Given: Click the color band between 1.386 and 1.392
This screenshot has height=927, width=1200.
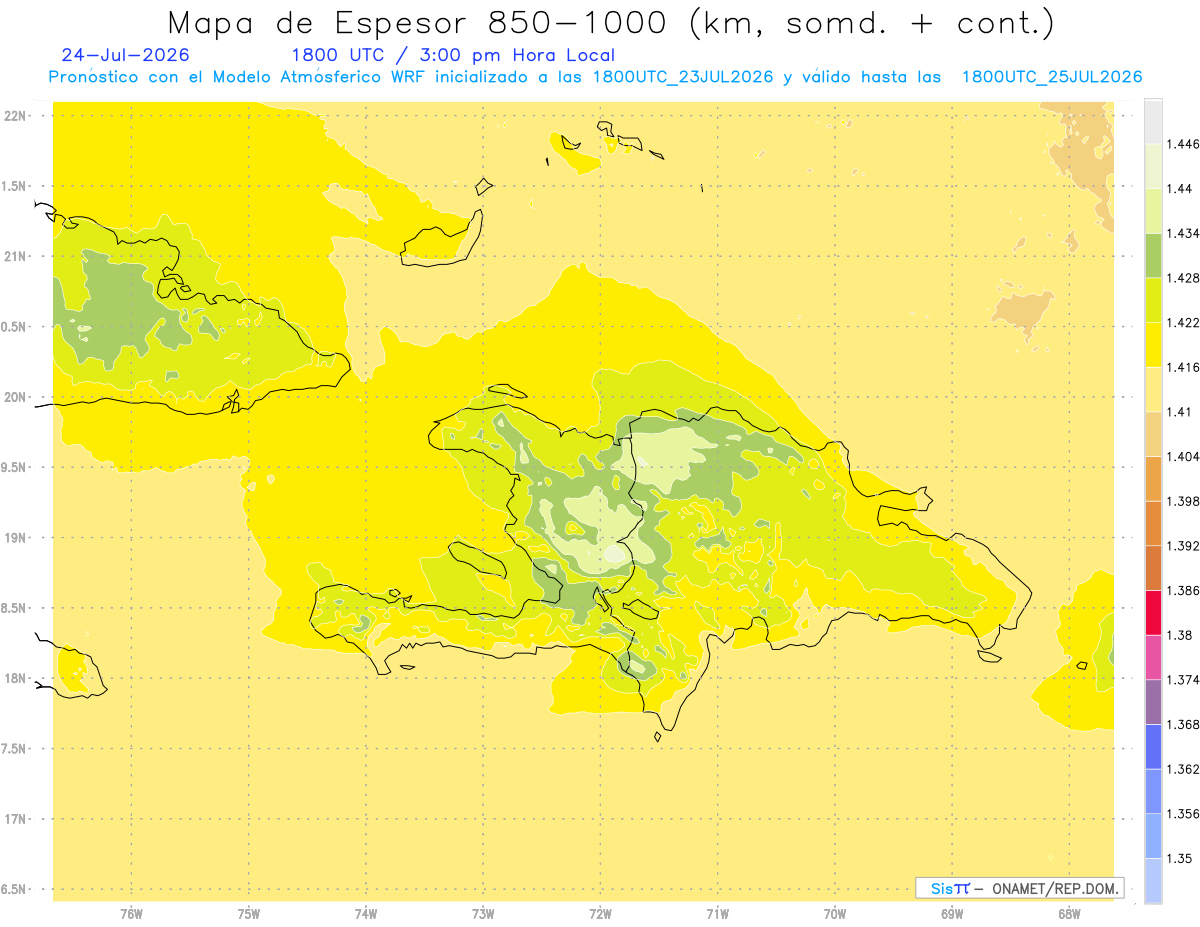Looking at the screenshot, I should point(1153,568).
